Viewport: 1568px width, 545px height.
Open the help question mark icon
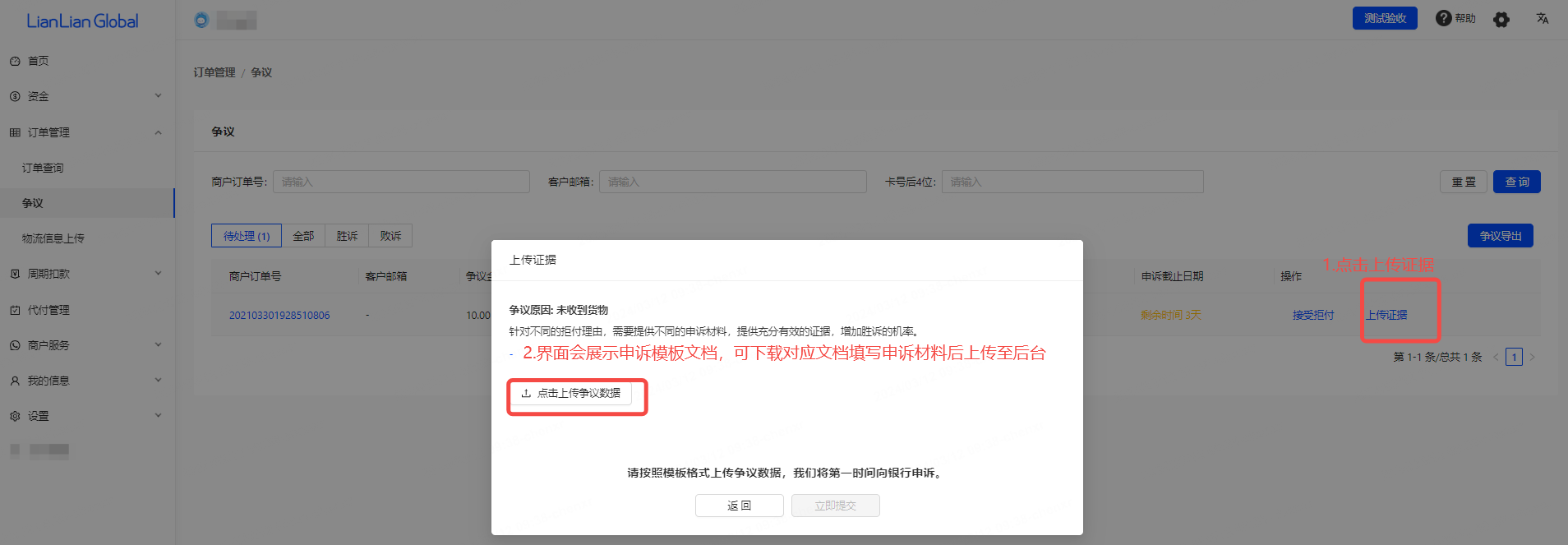coord(1443,18)
